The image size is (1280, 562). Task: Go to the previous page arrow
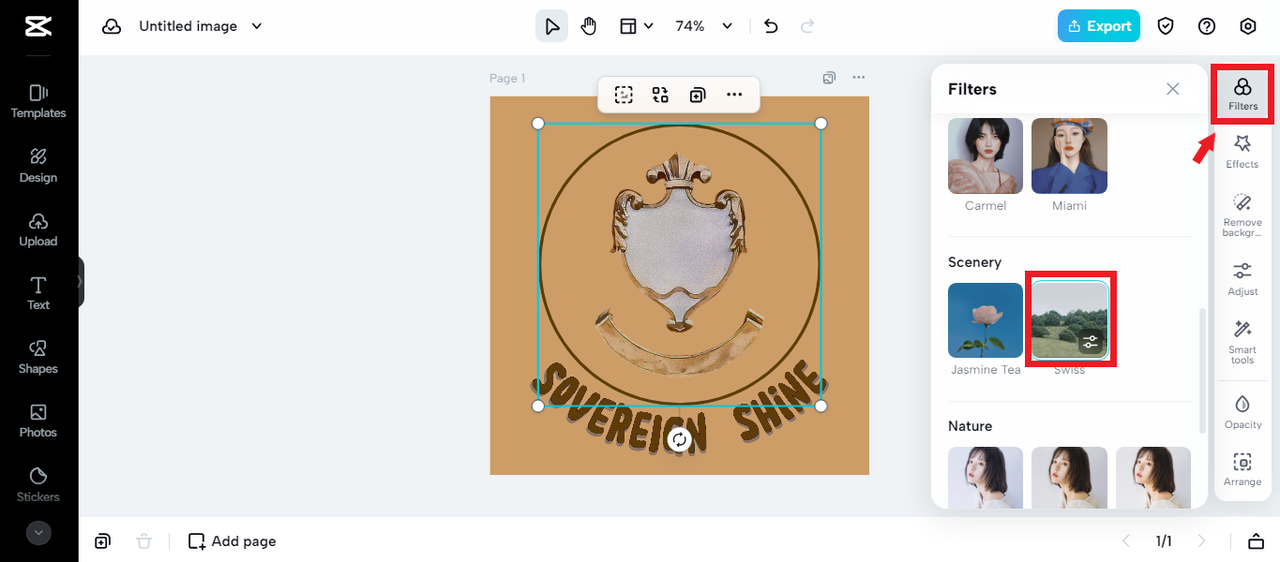tap(1126, 541)
